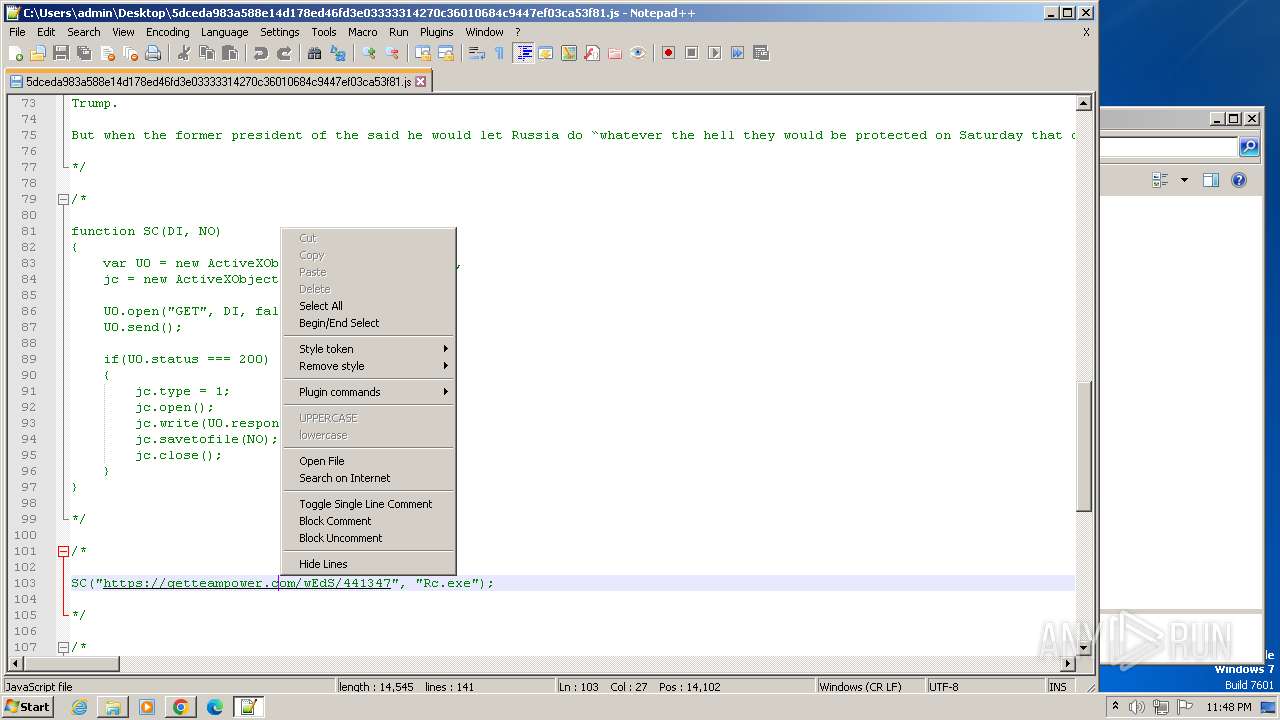1280x720 pixels.
Task: Click the UTF-8 encoding status field
Action: click(x=984, y=687)
